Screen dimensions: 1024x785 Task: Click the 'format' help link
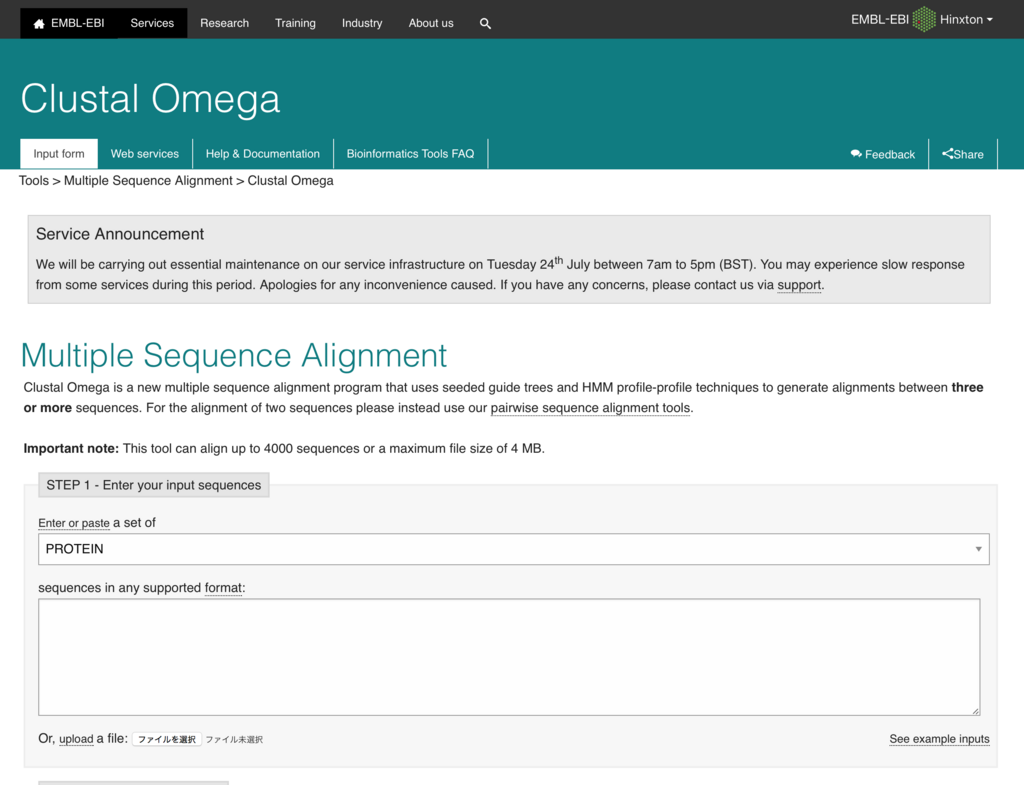(x=223, y=588)
